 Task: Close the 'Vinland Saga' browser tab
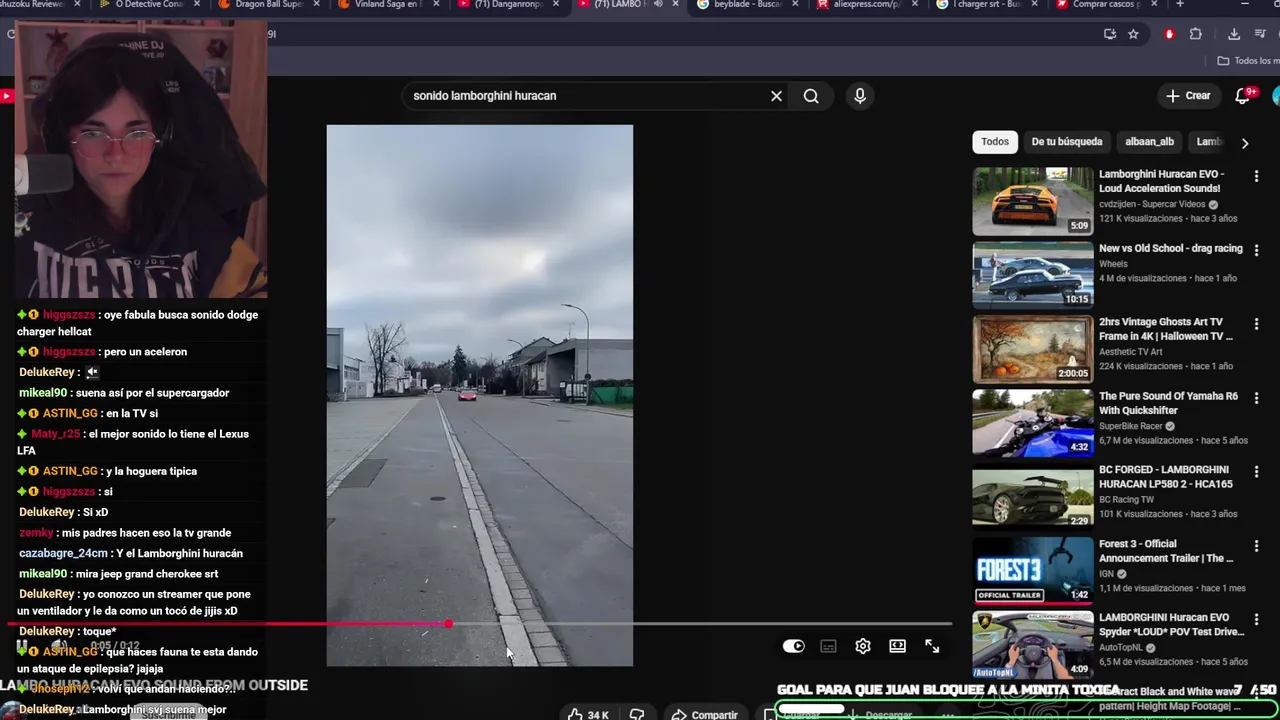pos(436,5)
